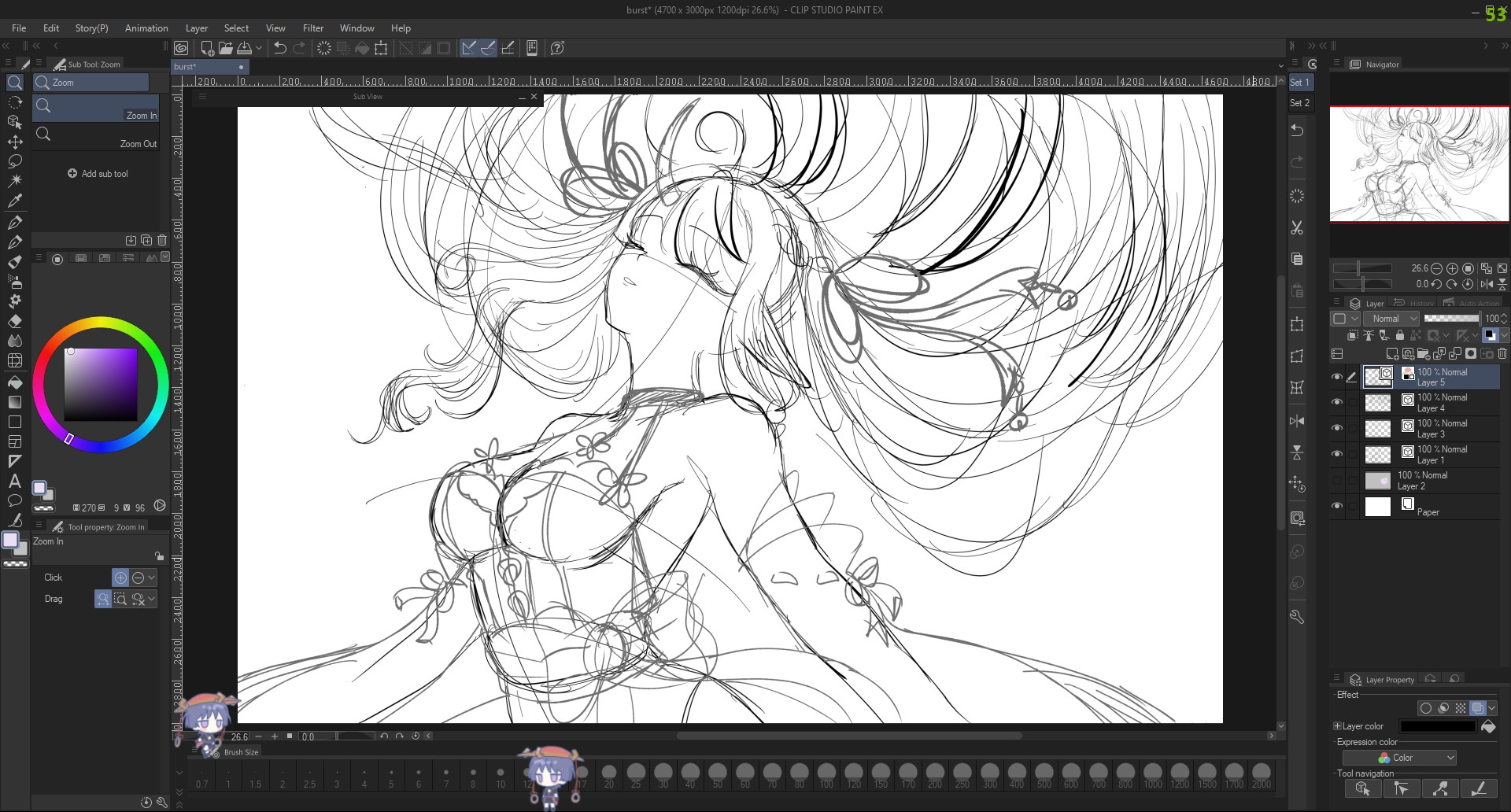Select the Text tool
The image size is (1511, 812).
pos(15,481)
